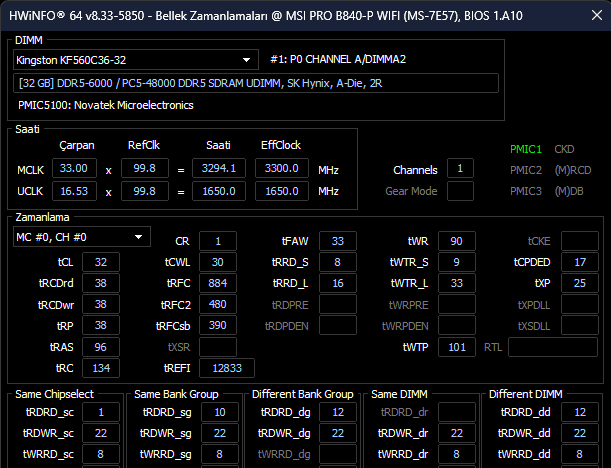Click the tRFC2 value 480
This screenshot has width=611, height=468.
tap(218, 304)
